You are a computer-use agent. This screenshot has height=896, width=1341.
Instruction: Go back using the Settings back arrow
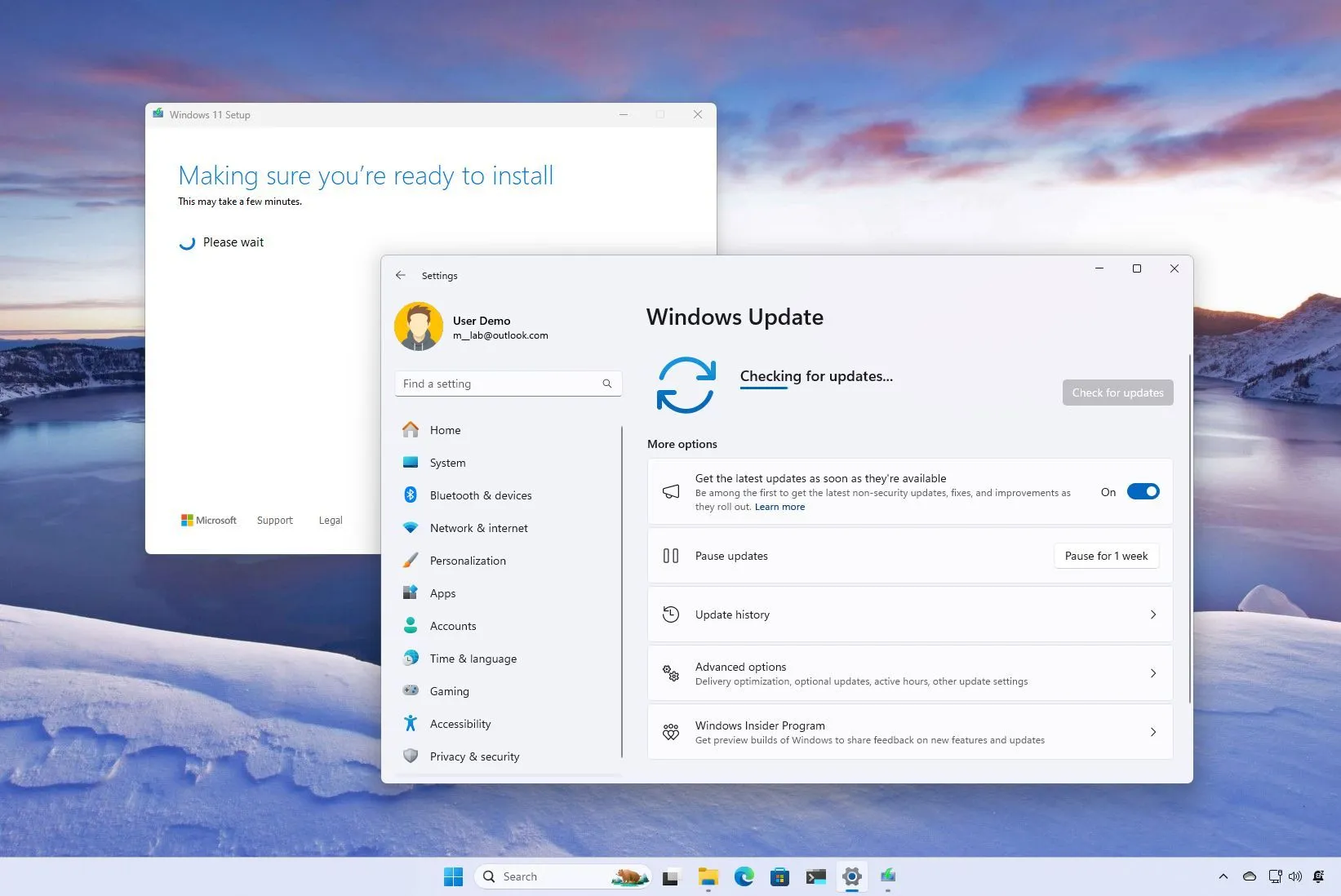click(401, 275)
